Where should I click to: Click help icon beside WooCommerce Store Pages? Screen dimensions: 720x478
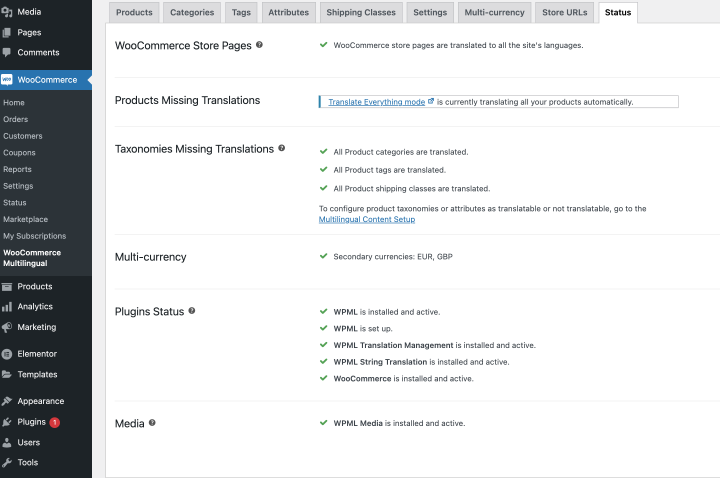coord(259,45)
